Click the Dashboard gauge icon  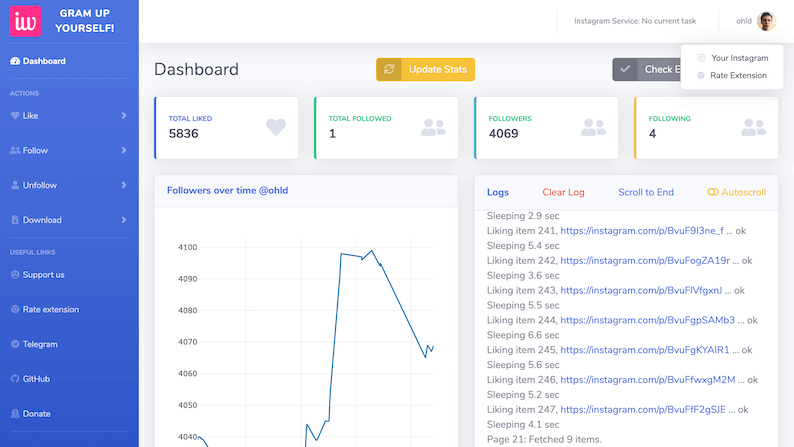[15, 61]
